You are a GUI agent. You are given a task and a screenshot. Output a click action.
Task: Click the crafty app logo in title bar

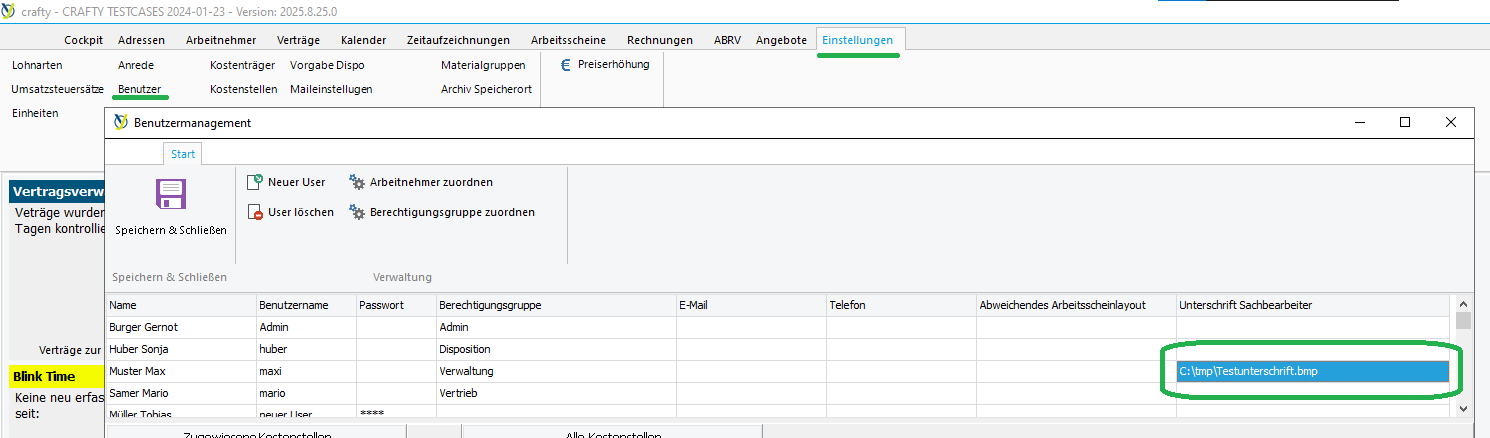click(x=10, y=11)
